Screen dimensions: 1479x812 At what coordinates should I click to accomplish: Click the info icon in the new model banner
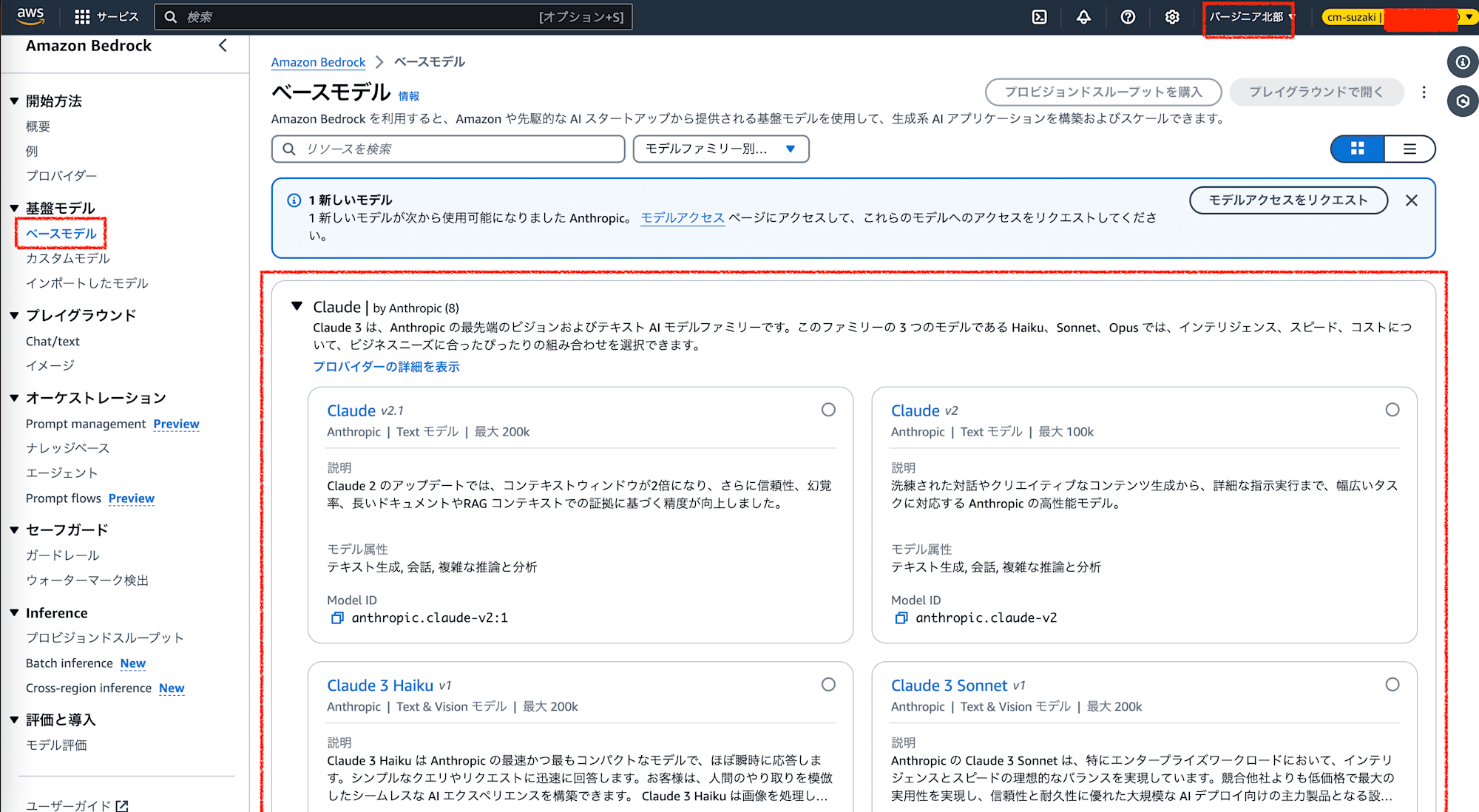coord(294,200)
